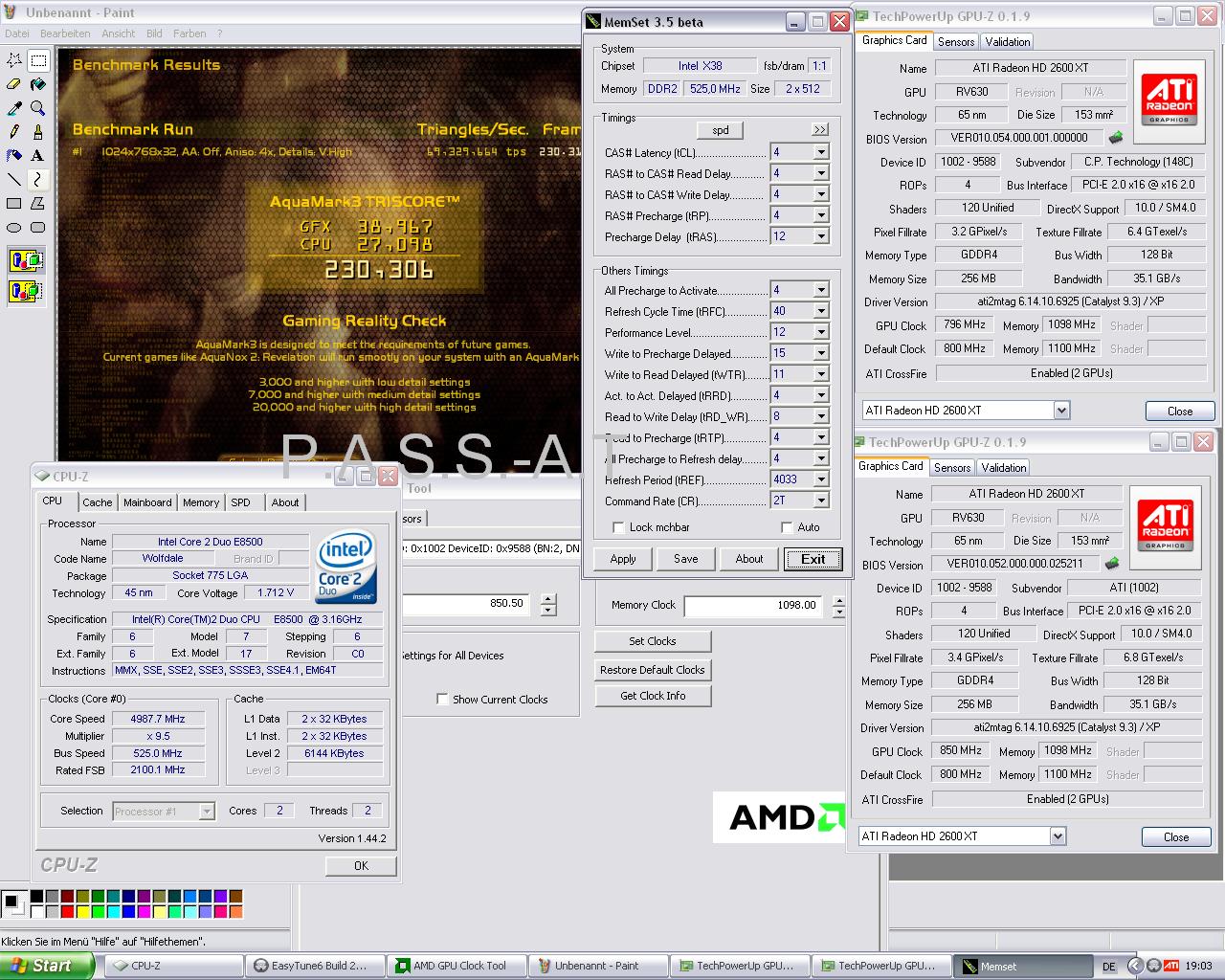This screenshot has height=980, width=1225.
Task: Click the Apply button in MemSet
Action: click(x=623, y=559)
